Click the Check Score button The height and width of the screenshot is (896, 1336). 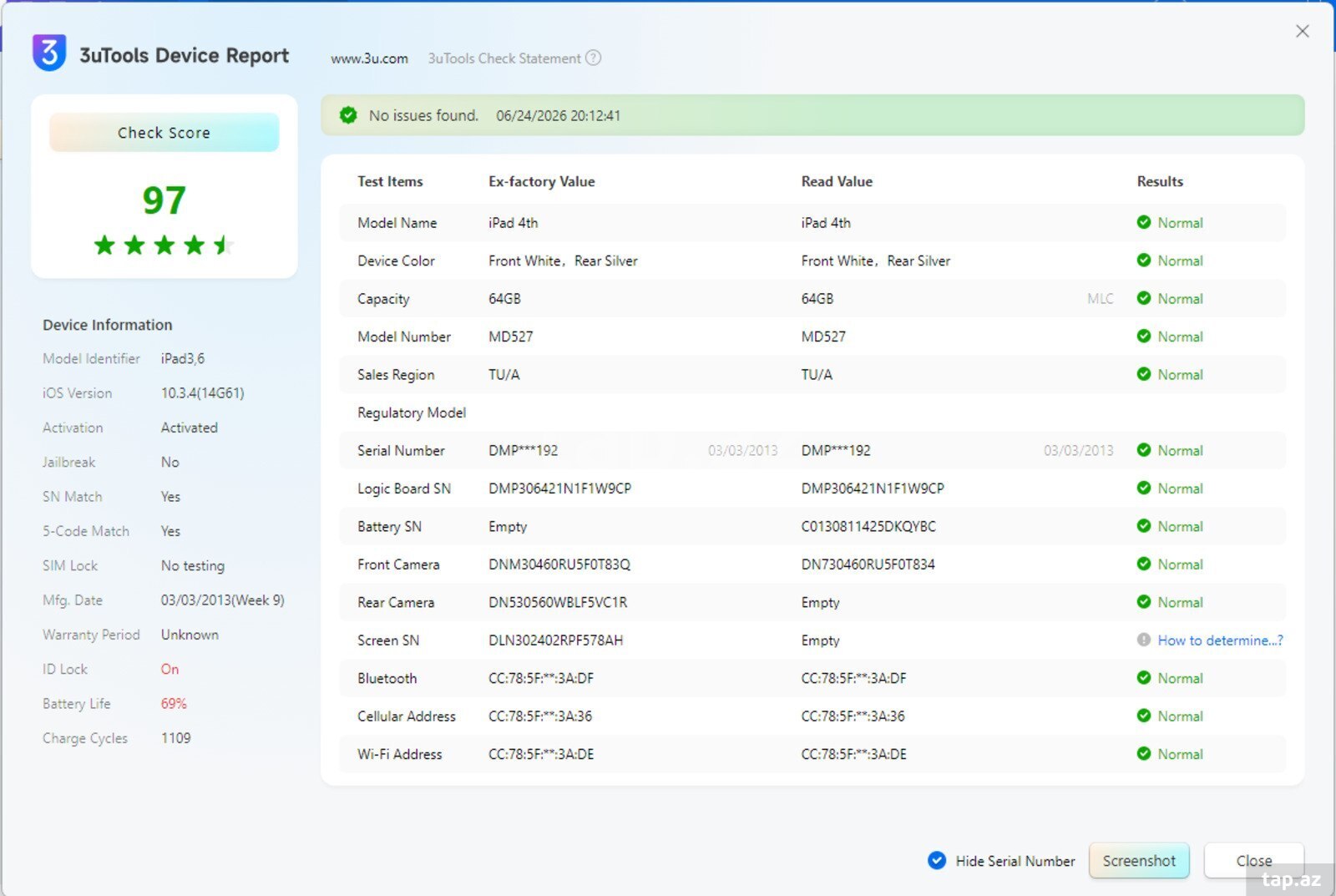pos(164,132)
